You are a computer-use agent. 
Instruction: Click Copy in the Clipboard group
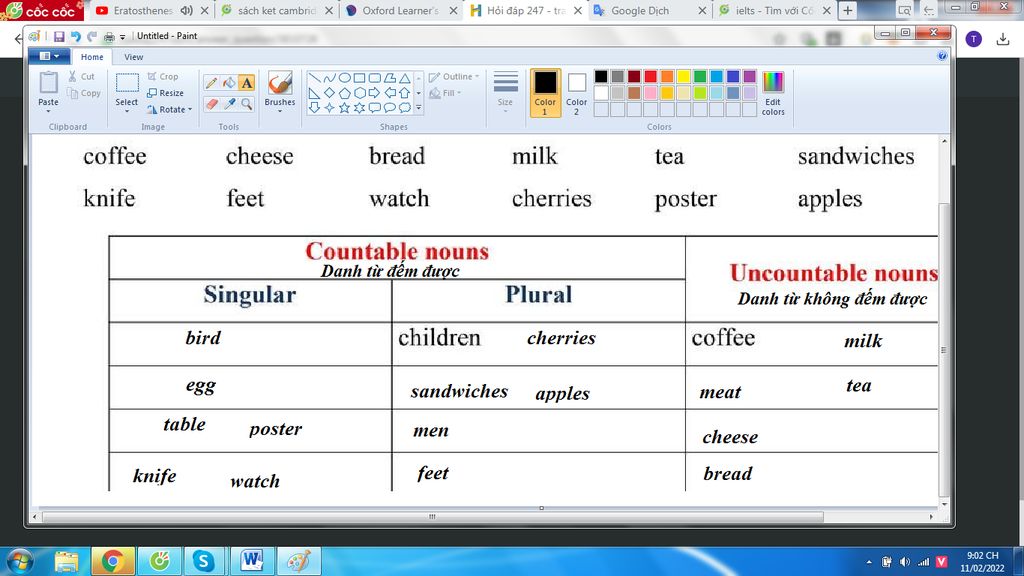coord(84,93)
